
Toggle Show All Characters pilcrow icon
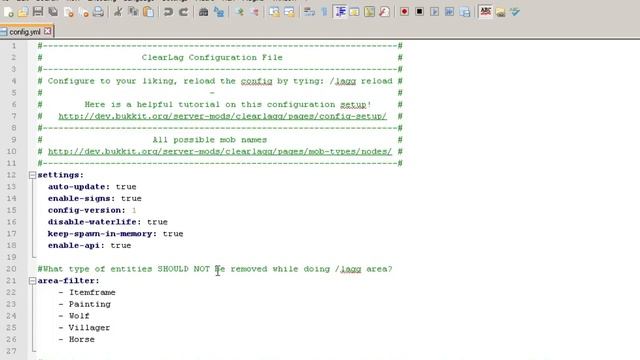pos(324,12)
